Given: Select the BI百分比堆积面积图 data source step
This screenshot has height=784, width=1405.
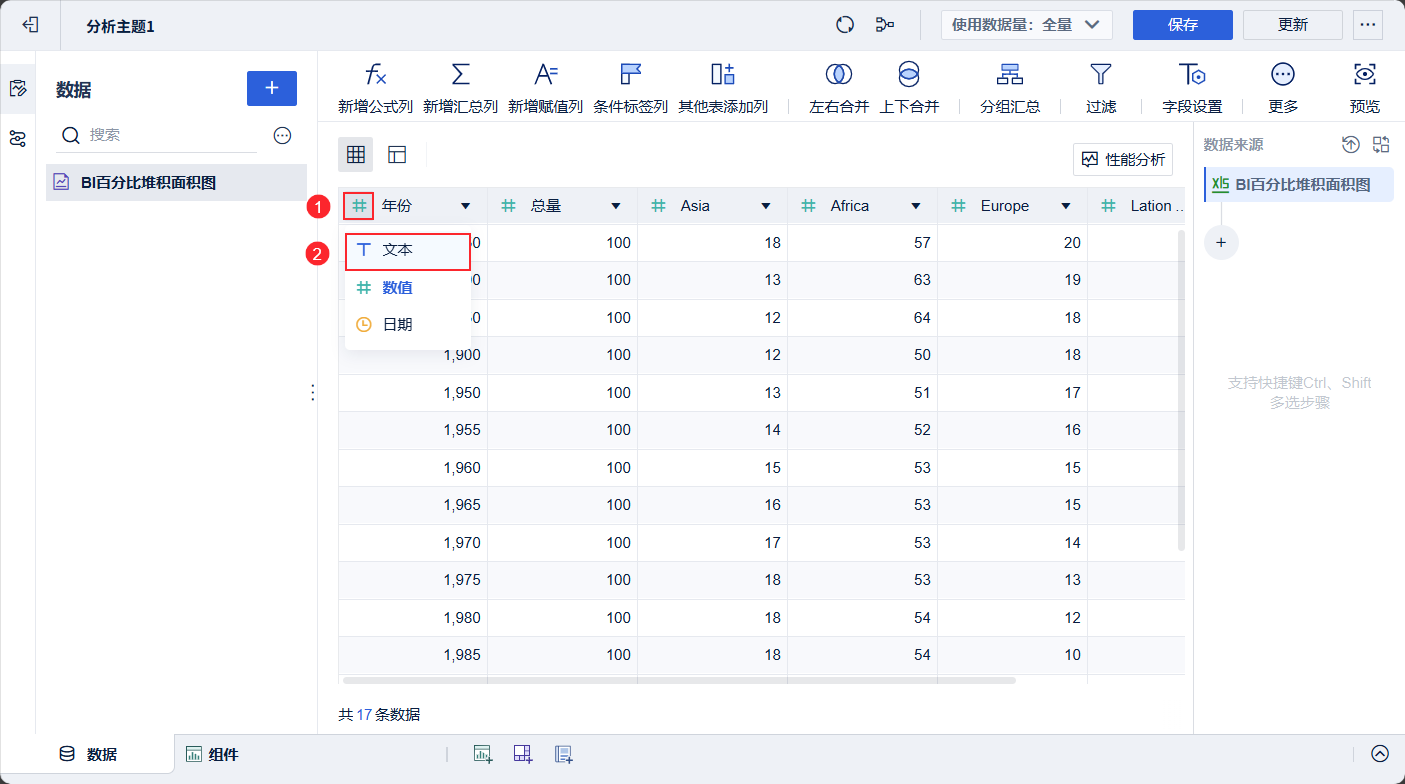Looking at the screenshot, I should (x=1299, y=184).
